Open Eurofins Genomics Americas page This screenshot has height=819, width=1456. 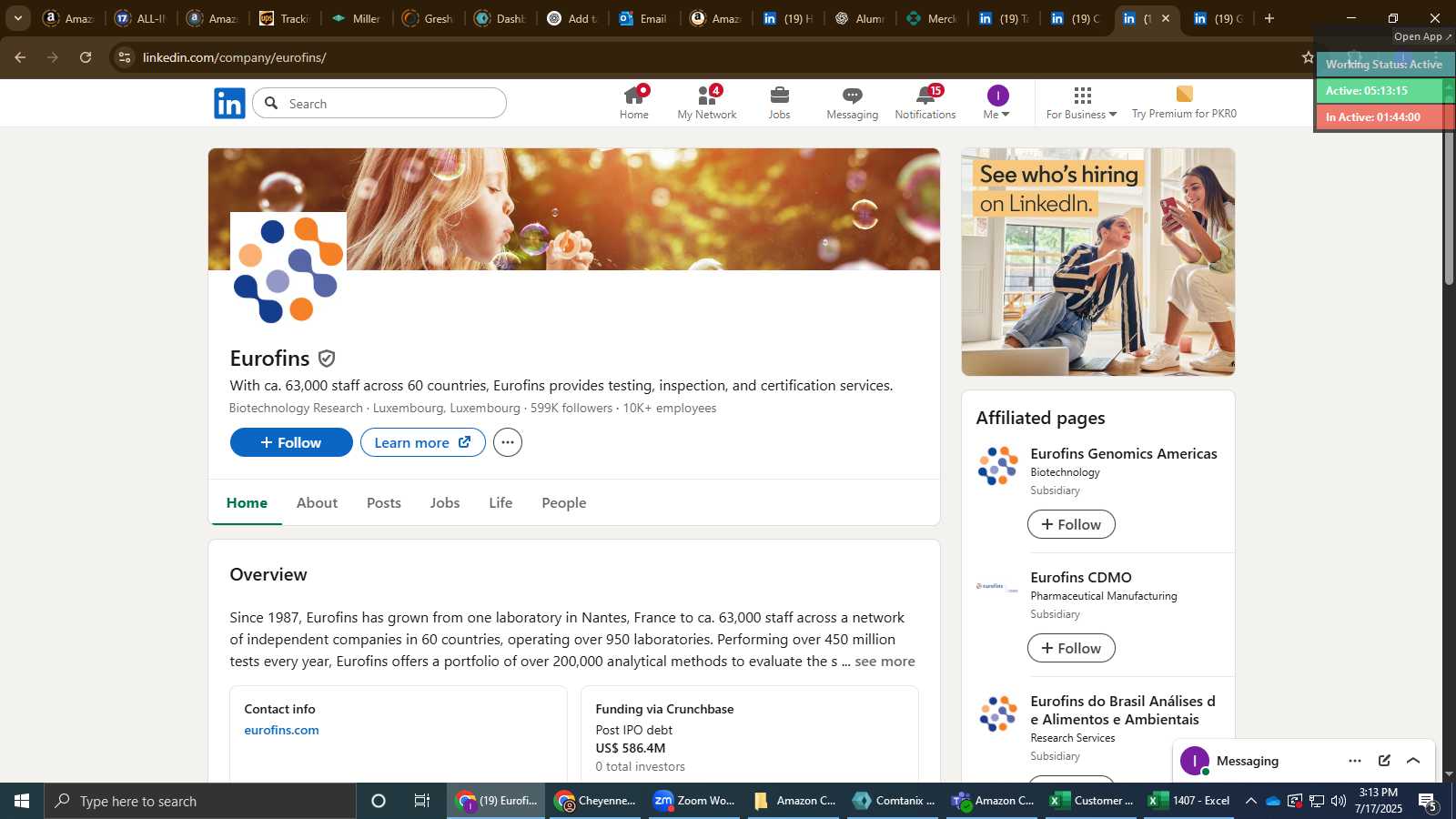pos(1124,453)
